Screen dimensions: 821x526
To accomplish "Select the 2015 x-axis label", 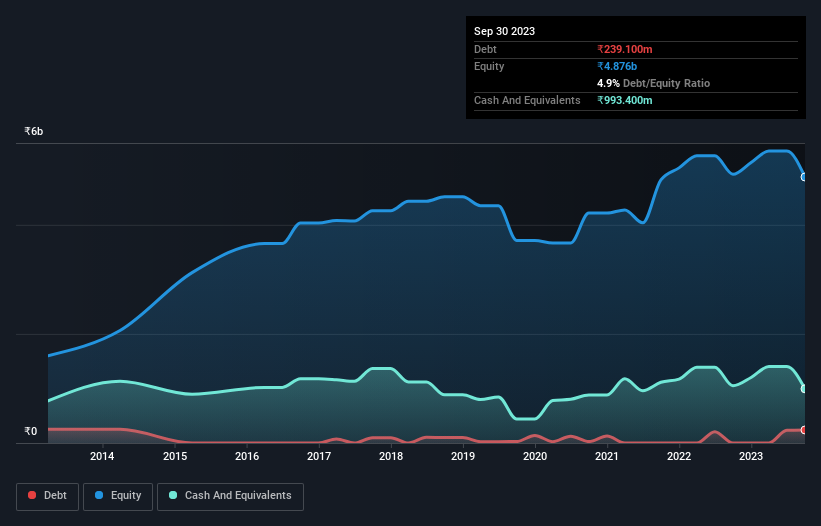I will (175, 456).
